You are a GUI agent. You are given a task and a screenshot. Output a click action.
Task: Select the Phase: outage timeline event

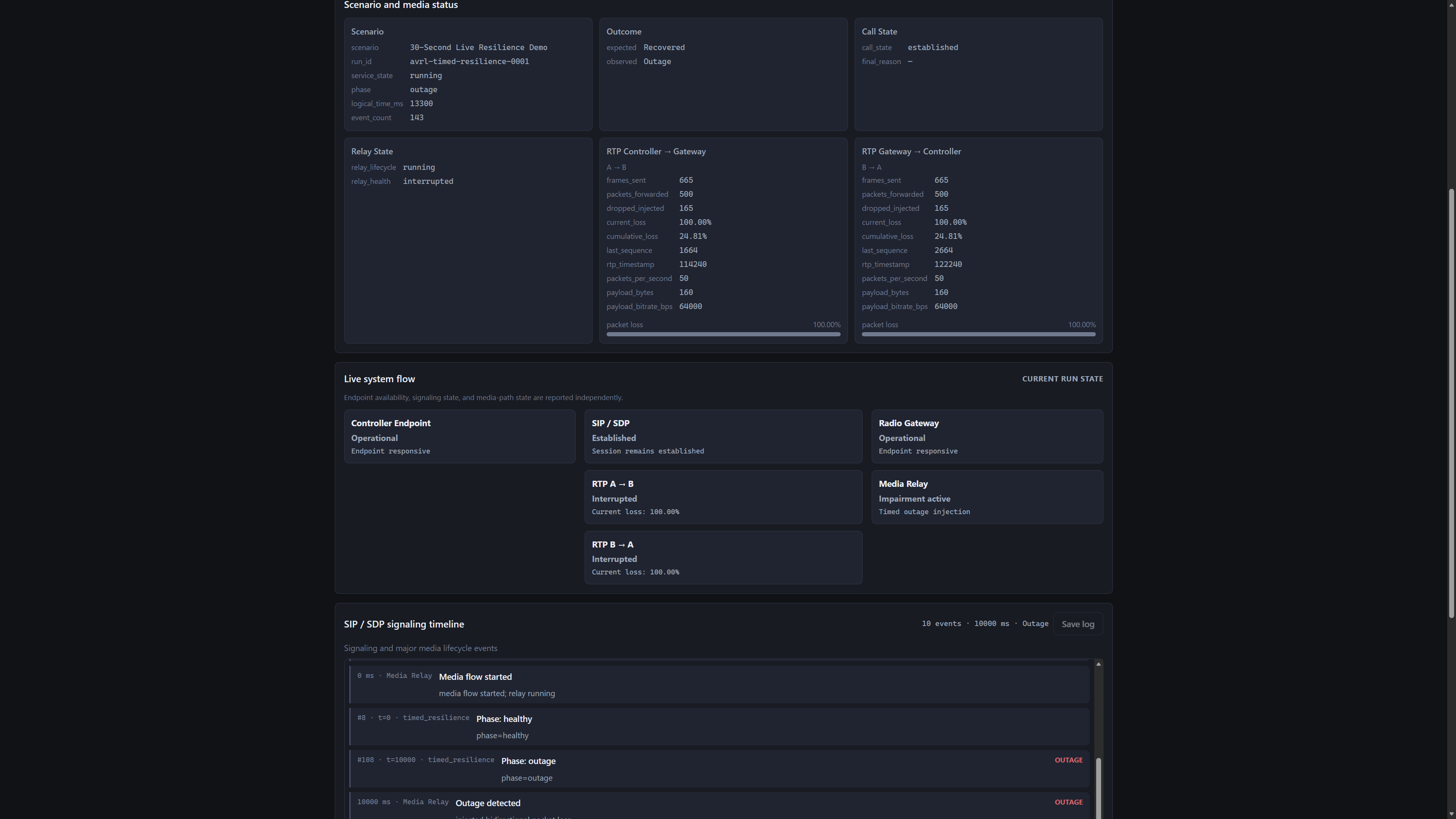coord(719,769)
